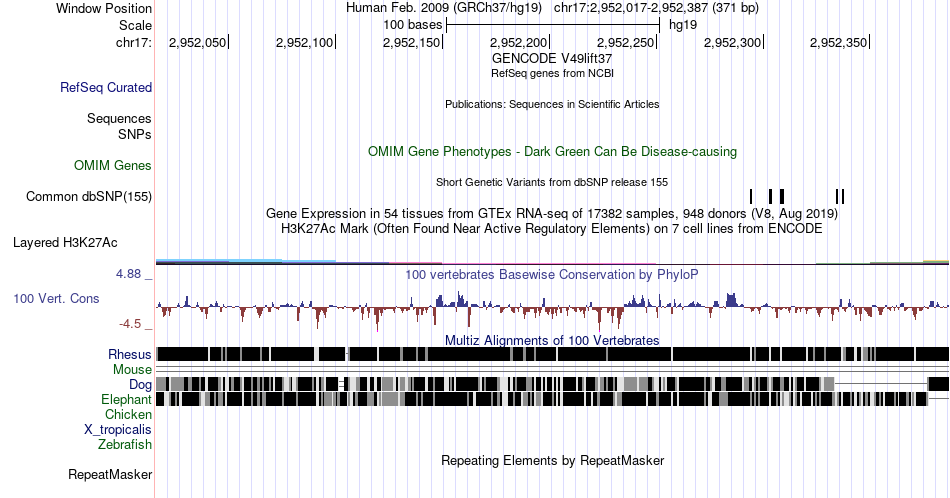
Task: Click the 2,952,300 ruler position
Action: [732, 42]
